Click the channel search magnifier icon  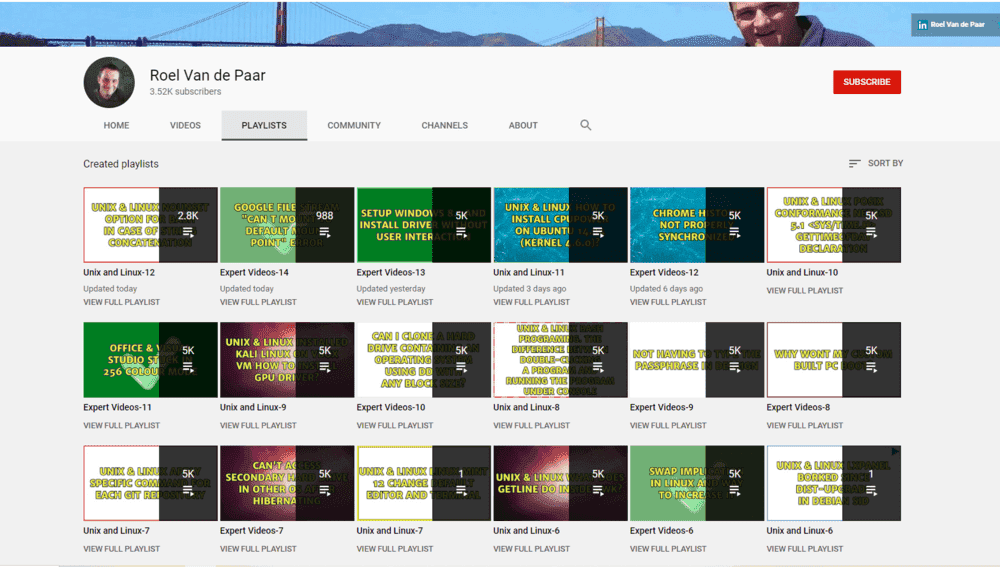[x=586, y=125]
